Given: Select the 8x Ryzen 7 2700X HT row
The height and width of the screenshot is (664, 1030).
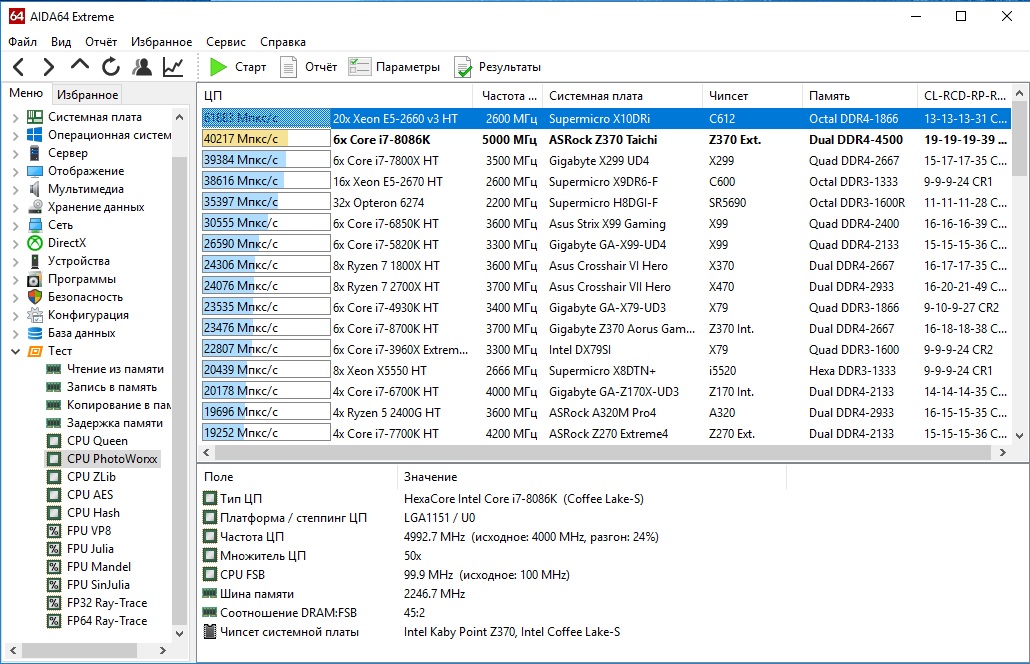Looking at the screenshot, I should [x=606, y=286].
